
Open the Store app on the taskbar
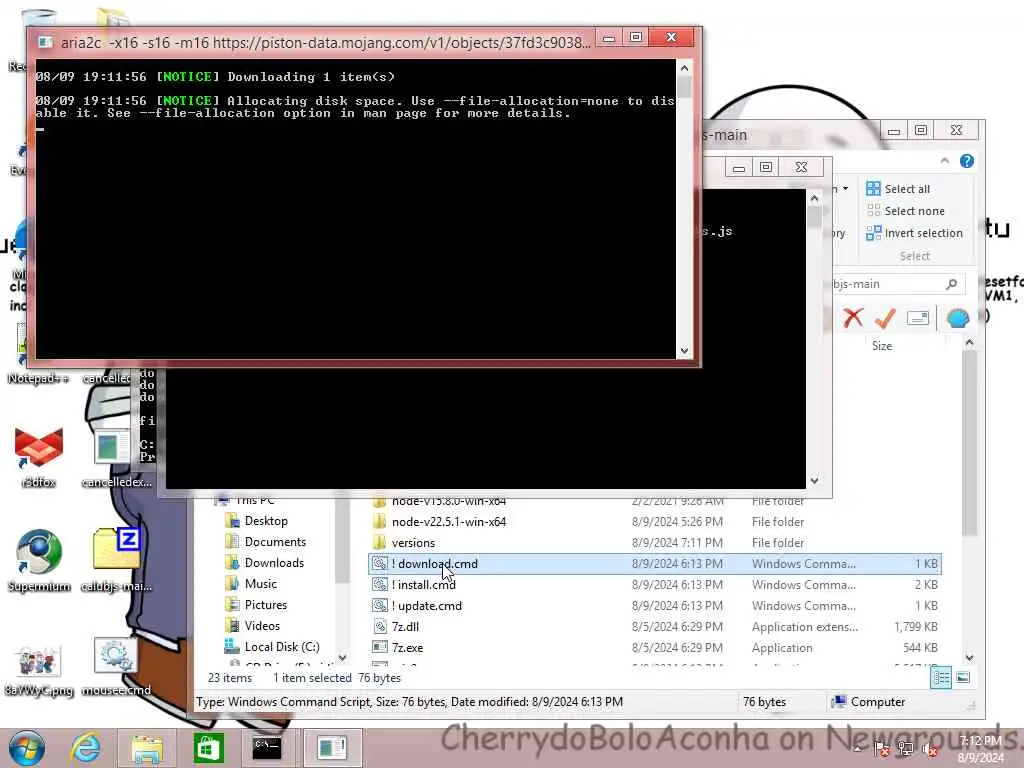[x=208, y=748]
